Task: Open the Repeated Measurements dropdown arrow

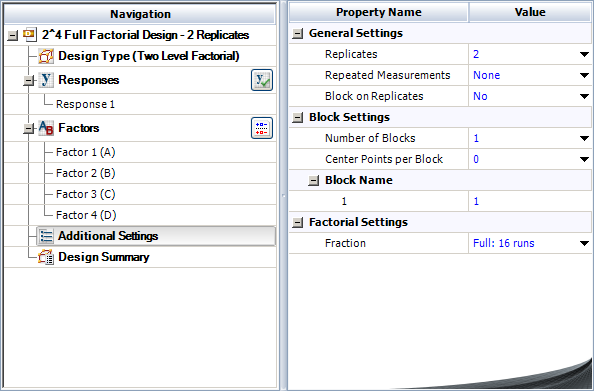Action: (584, 75)
